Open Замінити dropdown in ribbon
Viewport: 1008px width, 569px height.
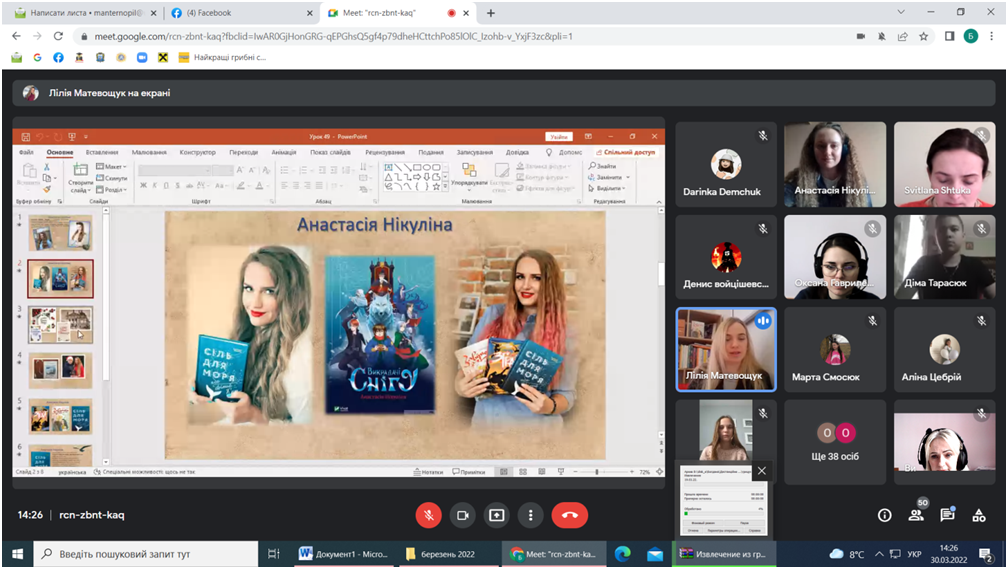pyautogui.click(x=609, y=177)
